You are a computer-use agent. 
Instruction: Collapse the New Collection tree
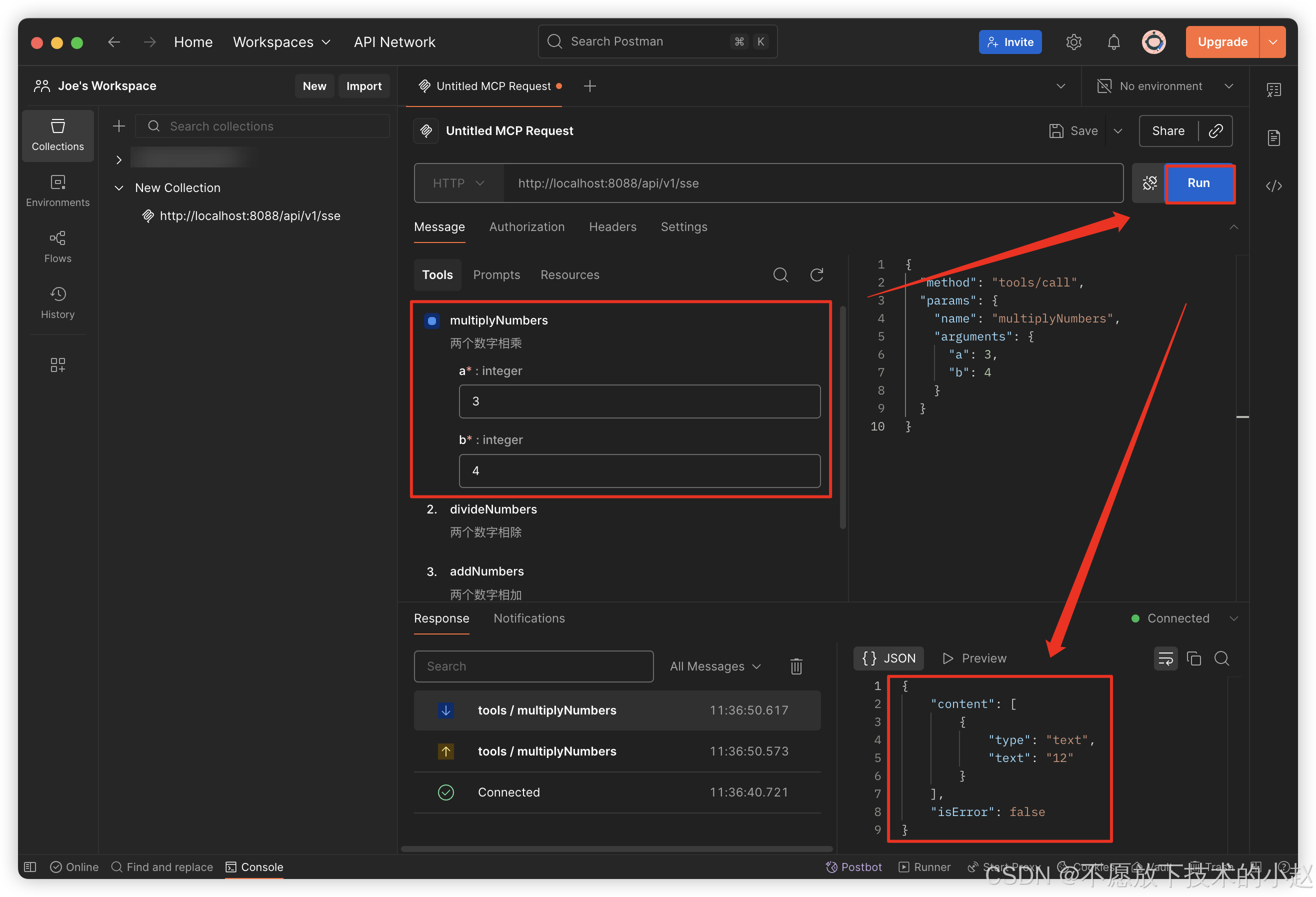click(x=119, y=187)
